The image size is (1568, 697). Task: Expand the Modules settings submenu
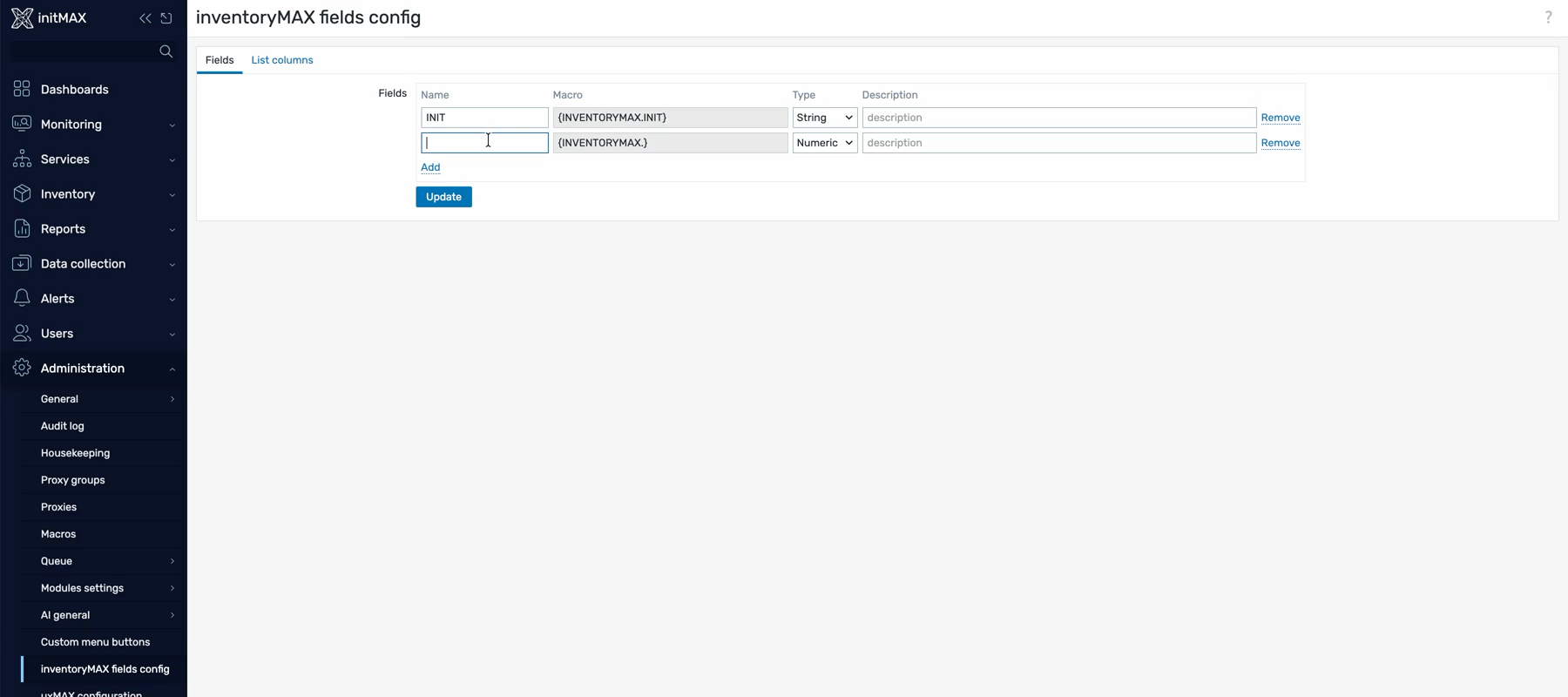[x=105, y=588]
